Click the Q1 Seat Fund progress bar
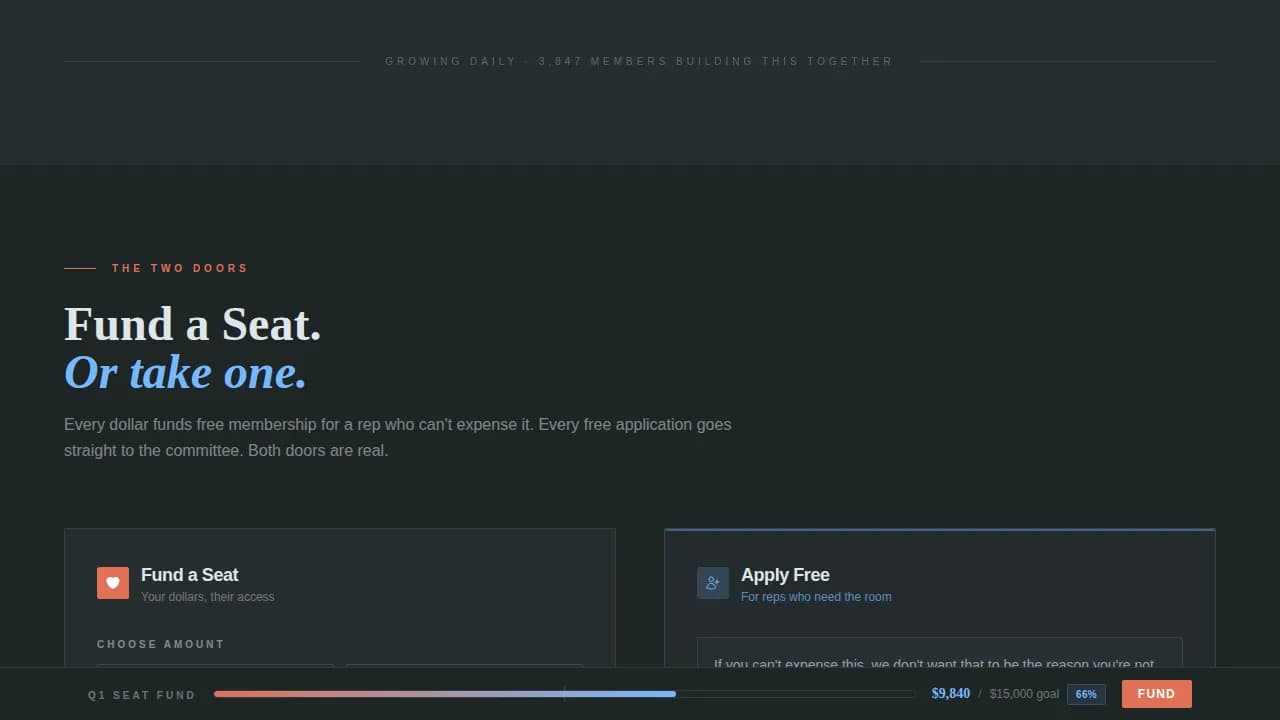This screenshot has width=1280, height=720. click(x=563, y=693)
